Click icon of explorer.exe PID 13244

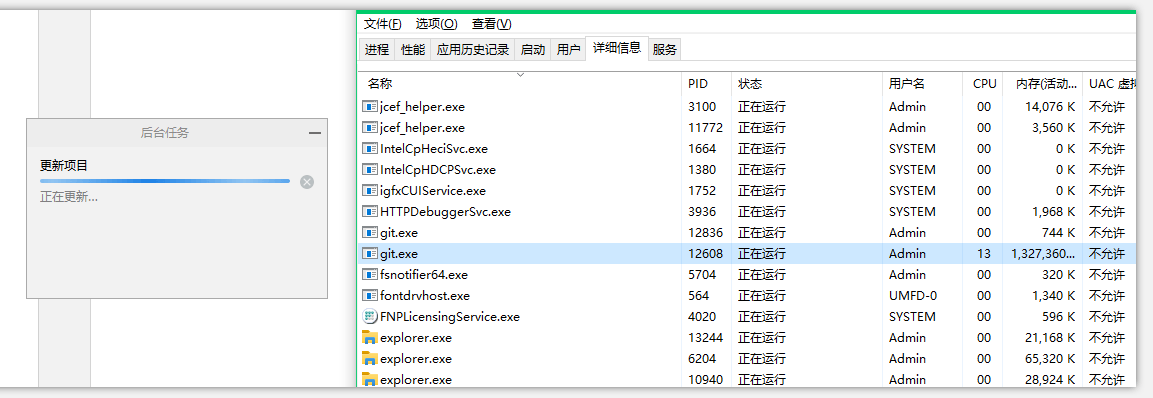point(370,338)
